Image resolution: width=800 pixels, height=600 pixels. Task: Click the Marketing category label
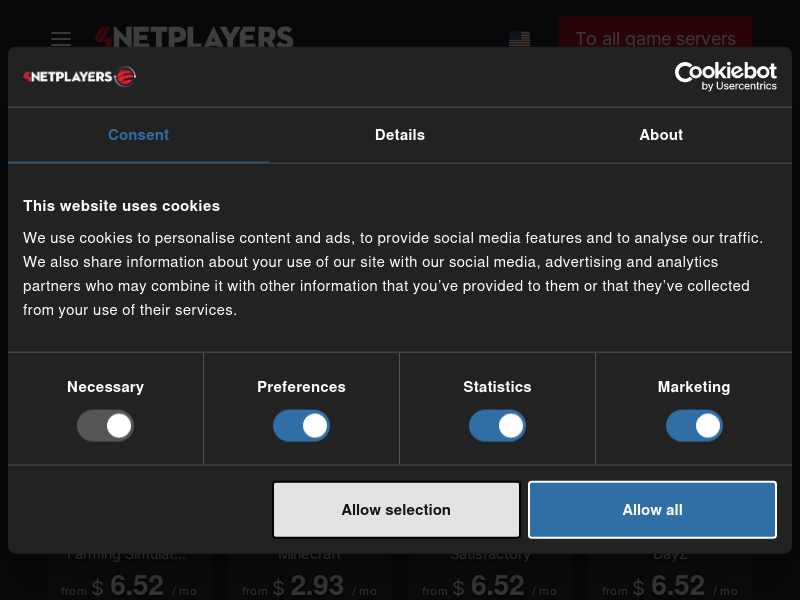(694, 387)
